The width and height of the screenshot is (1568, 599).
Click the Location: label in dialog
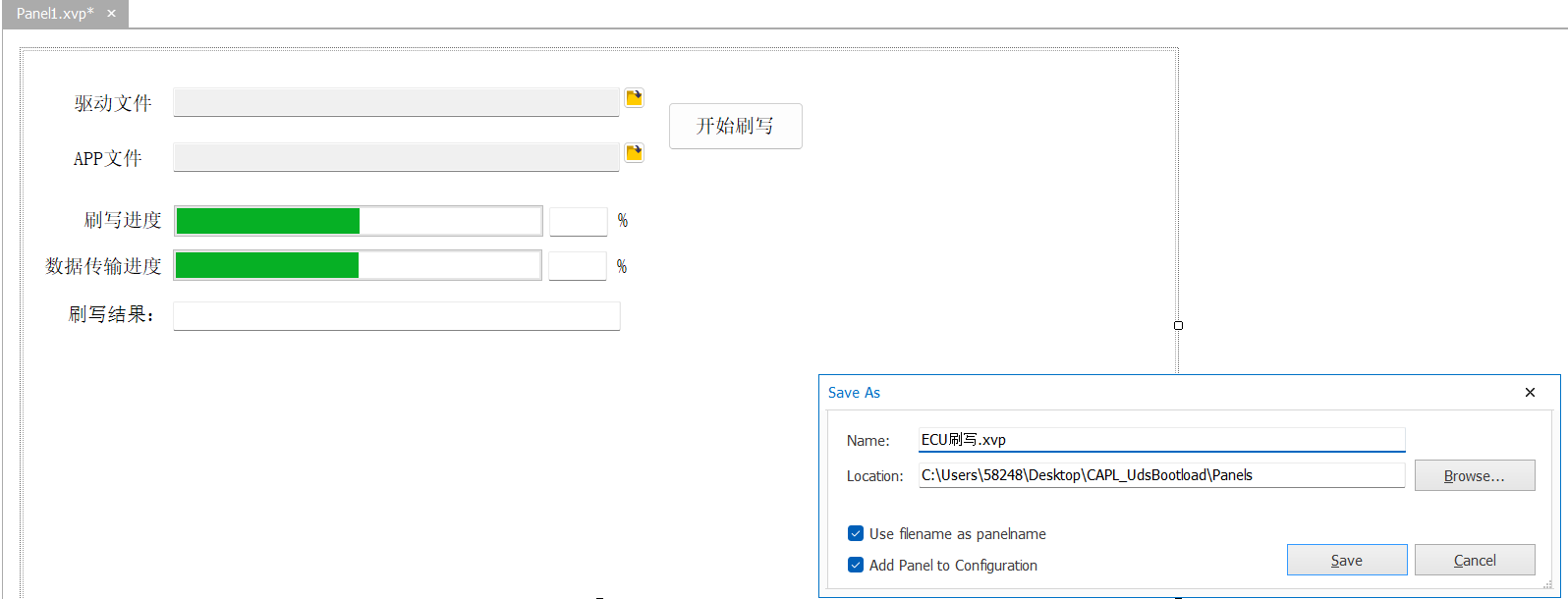click(874, 476)
